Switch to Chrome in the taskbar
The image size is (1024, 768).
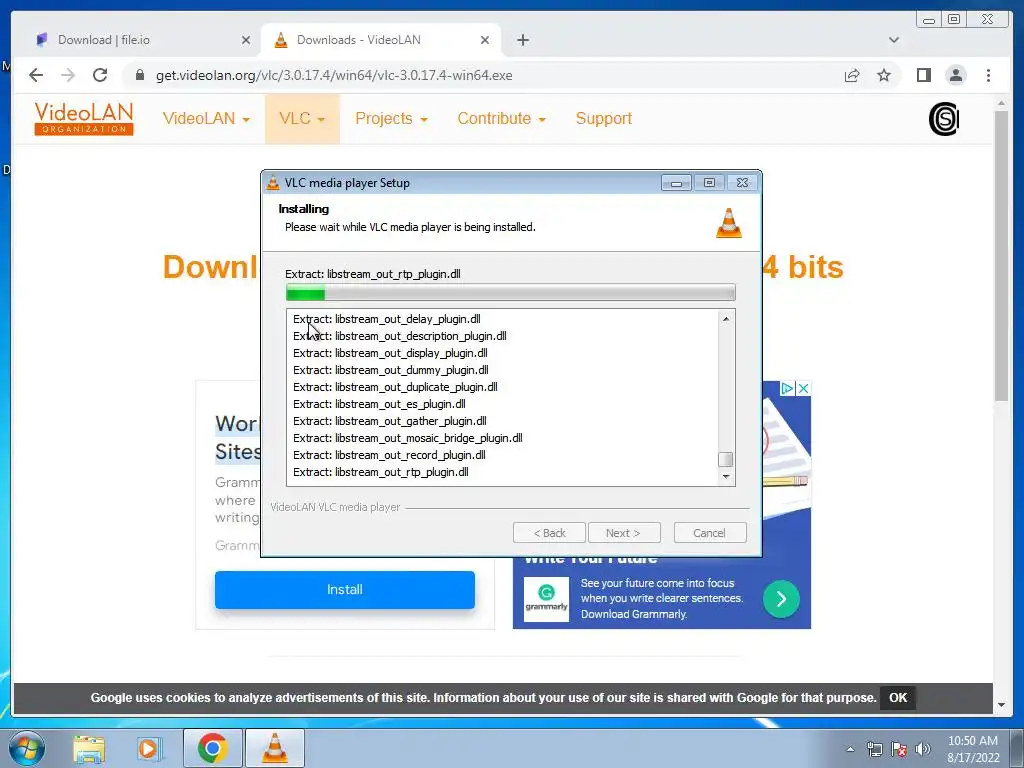(212, 748)
